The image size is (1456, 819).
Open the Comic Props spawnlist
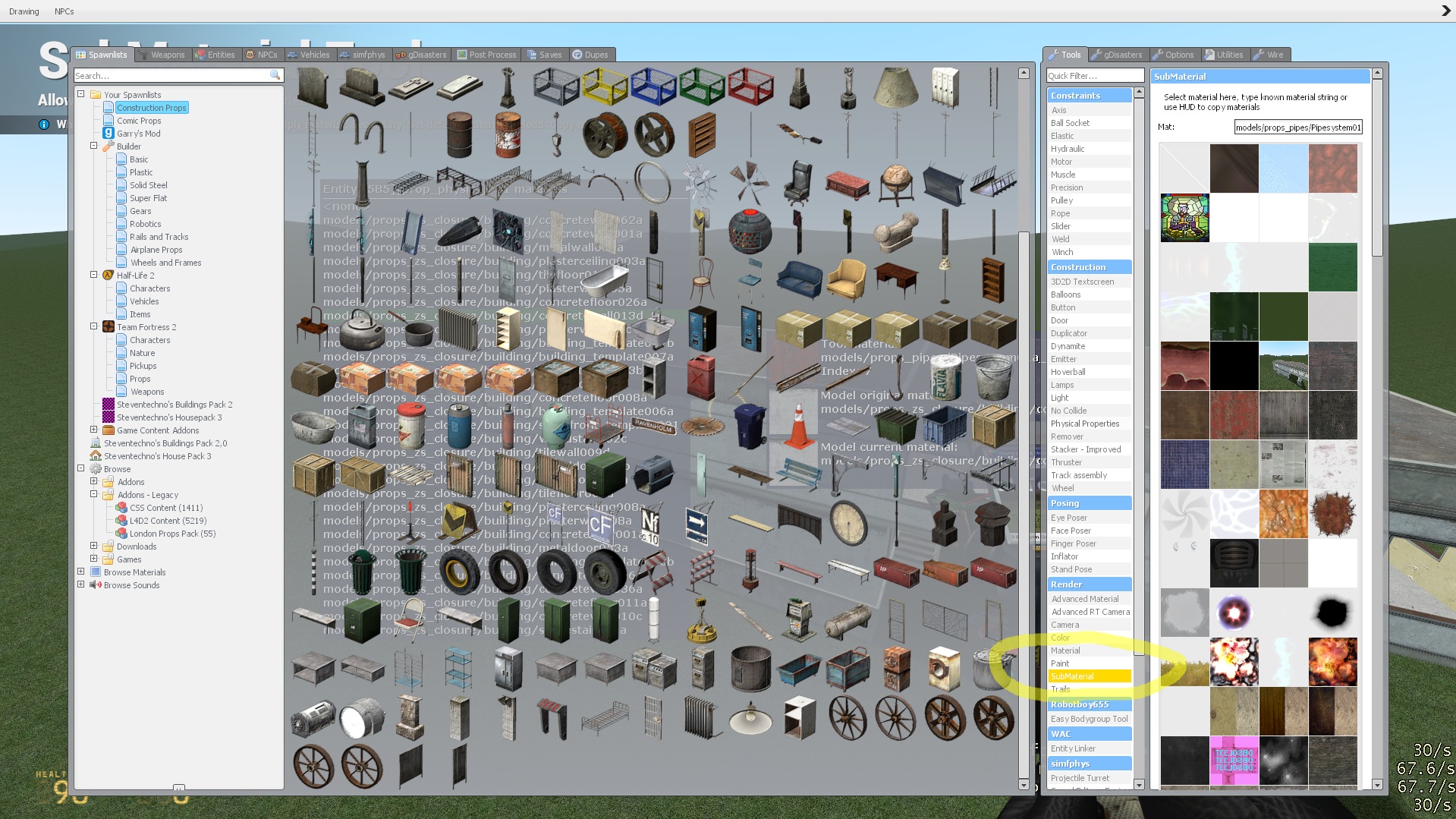139,120
